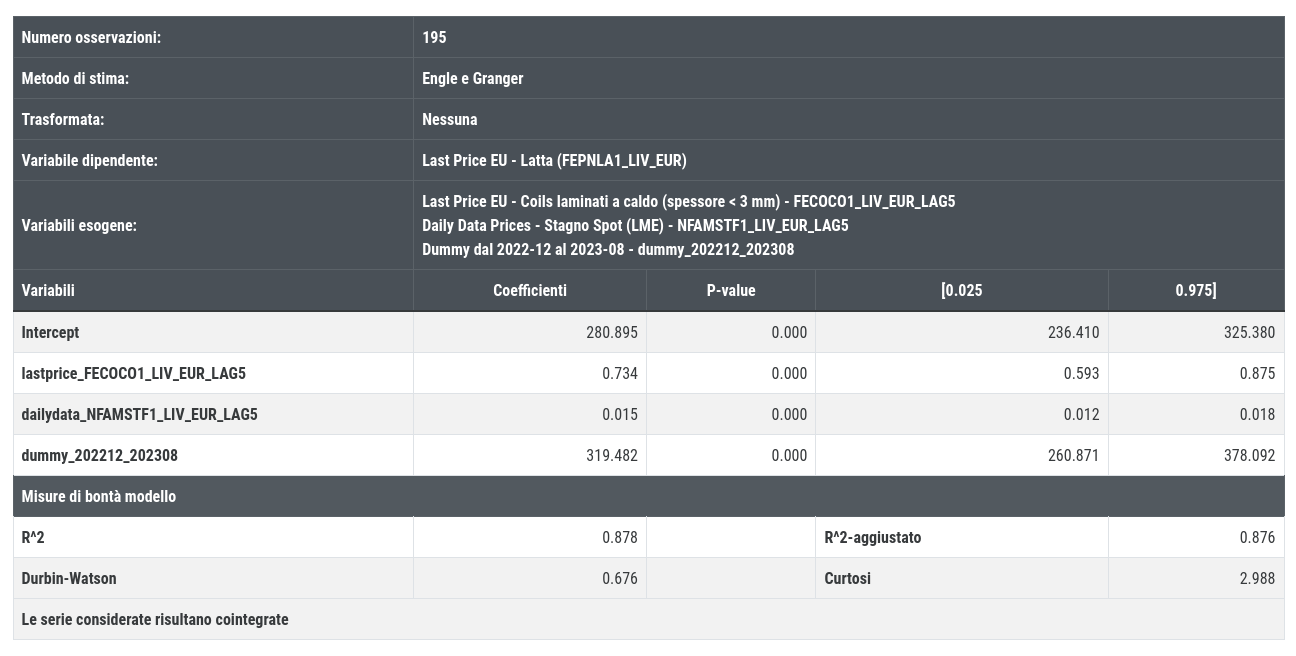Click the 'Misure di bontà modello' section header
Viewport: 1296px width, 656px height.
(98, 496)
